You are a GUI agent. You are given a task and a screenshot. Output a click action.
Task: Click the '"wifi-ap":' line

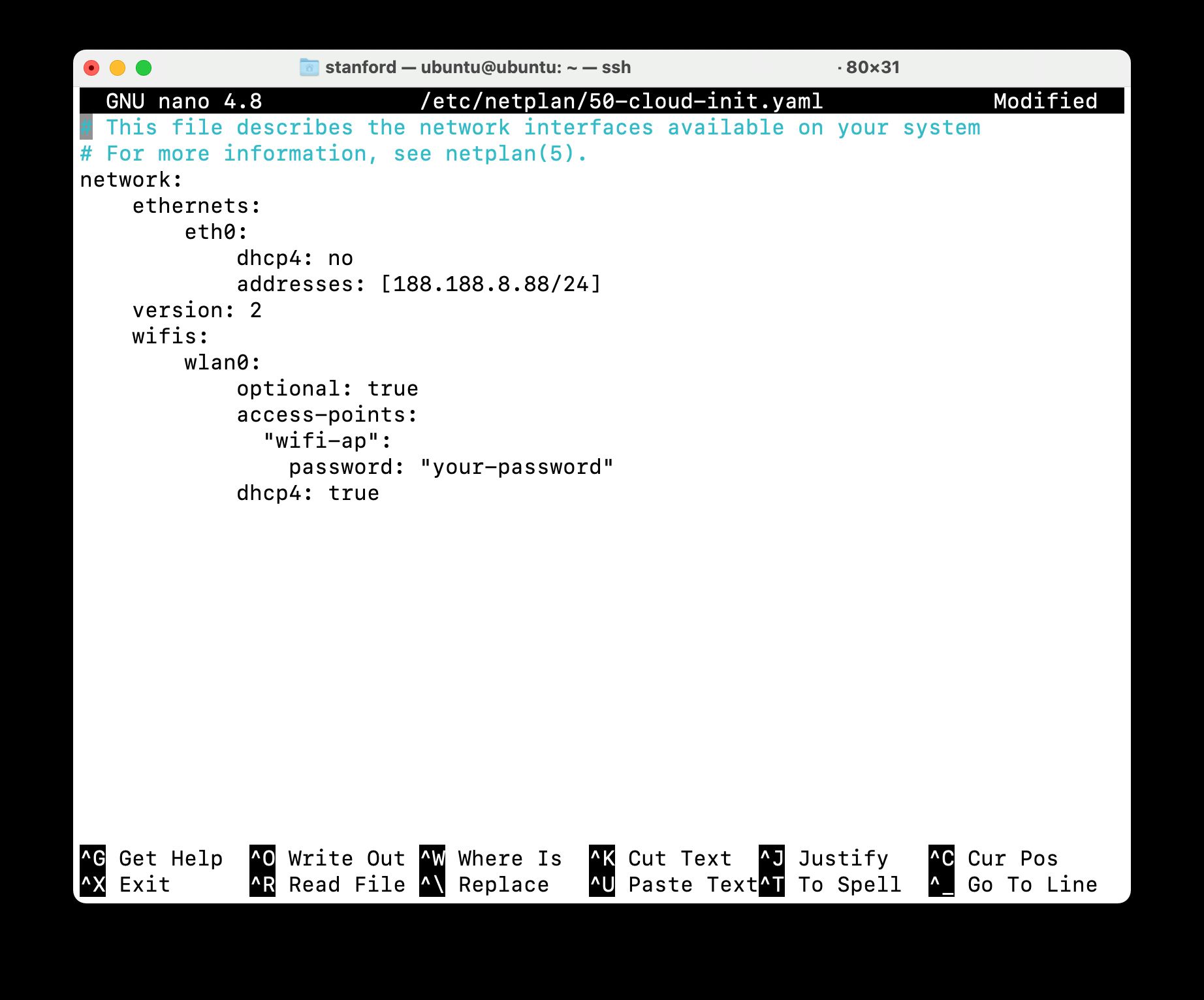[327, 441]
